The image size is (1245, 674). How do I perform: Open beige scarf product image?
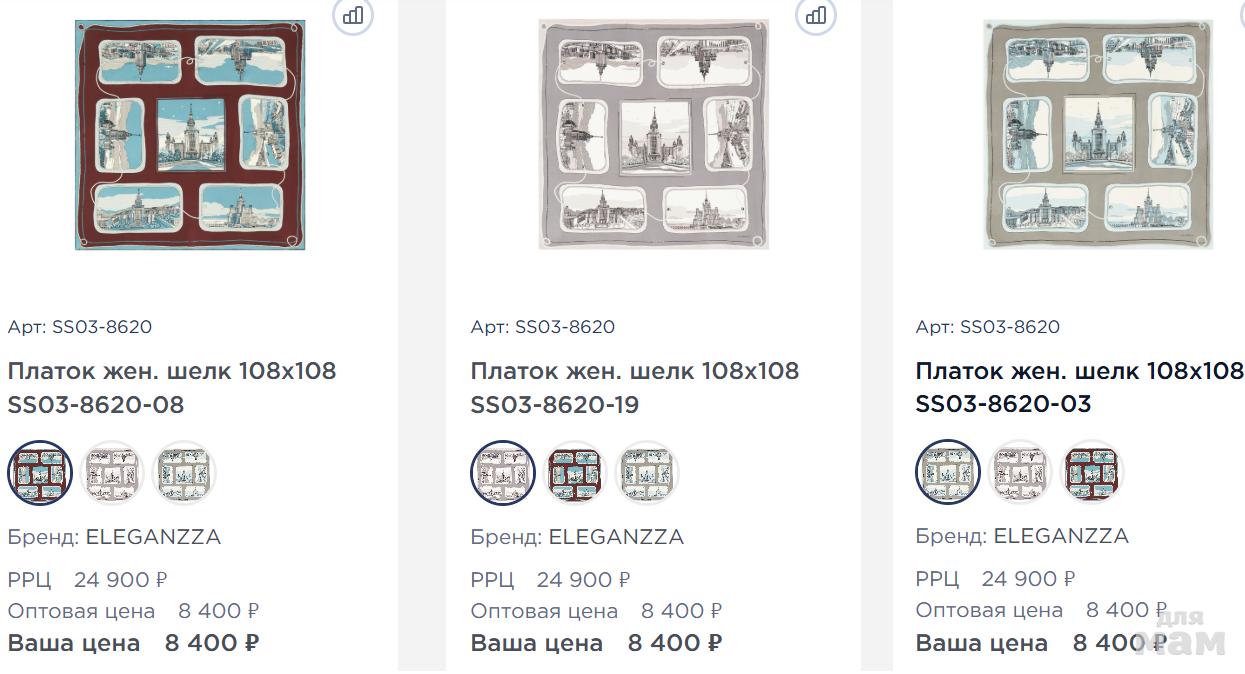click(1098, 135)
